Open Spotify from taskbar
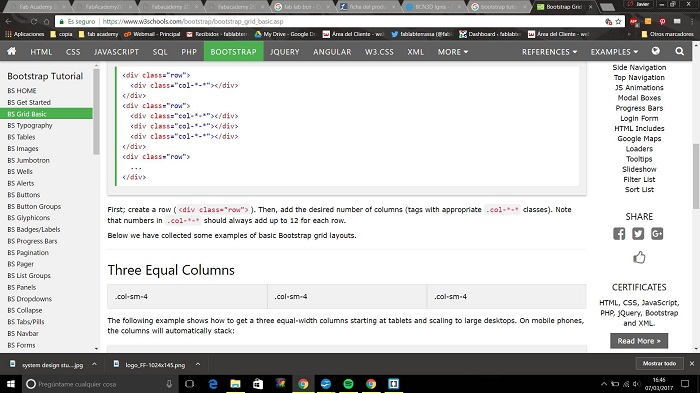700x393 pixels. coord(348,384)
